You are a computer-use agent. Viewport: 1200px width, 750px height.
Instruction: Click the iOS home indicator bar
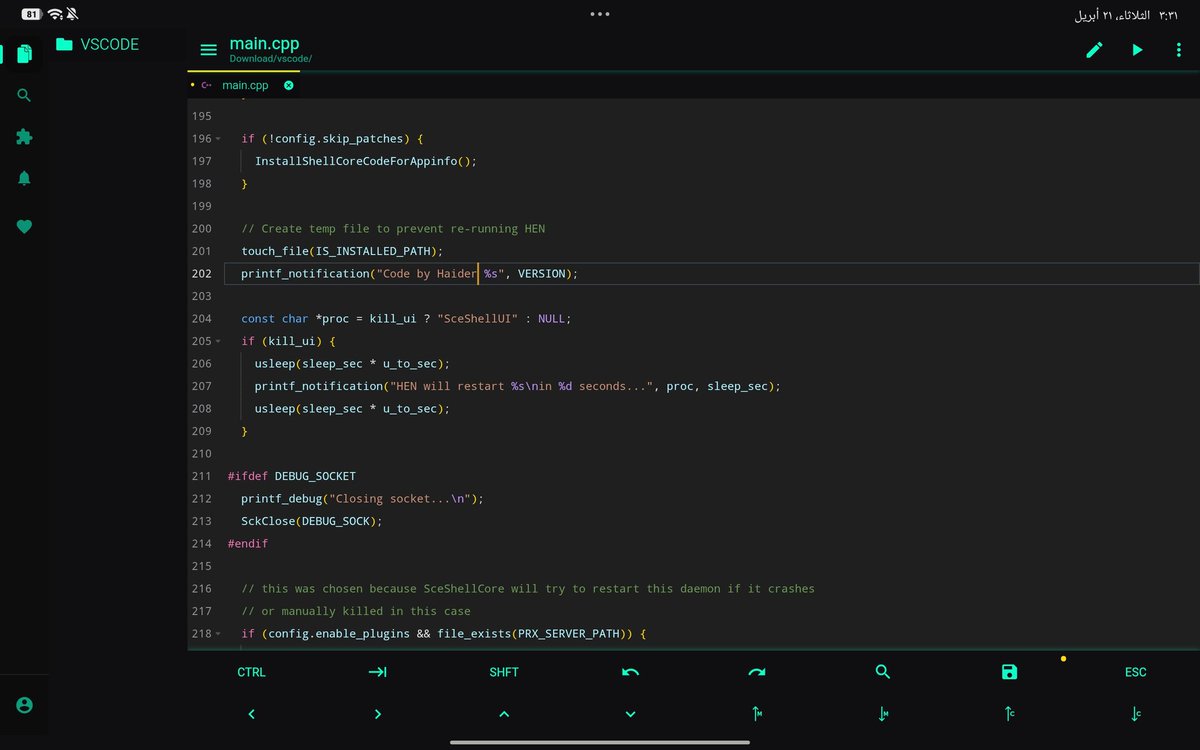[x=600, y=742]
